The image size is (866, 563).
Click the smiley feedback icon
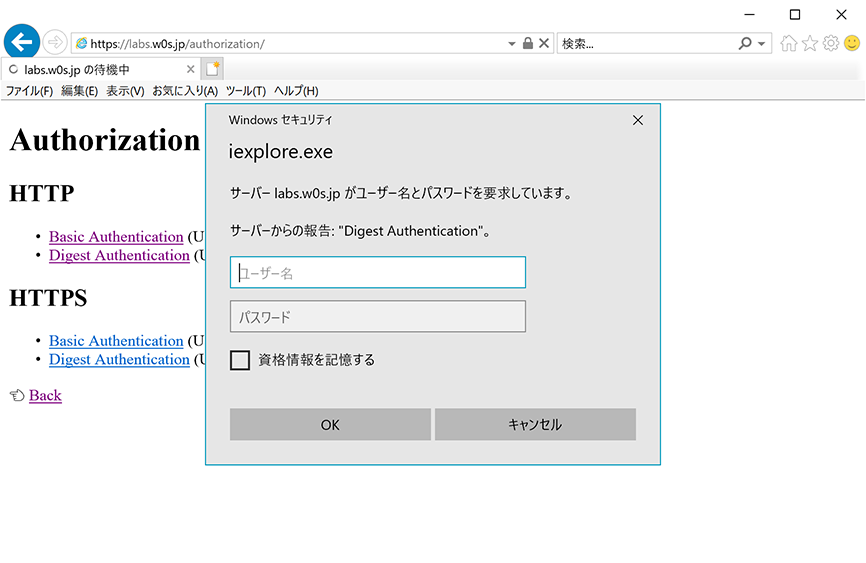[852, 44]
